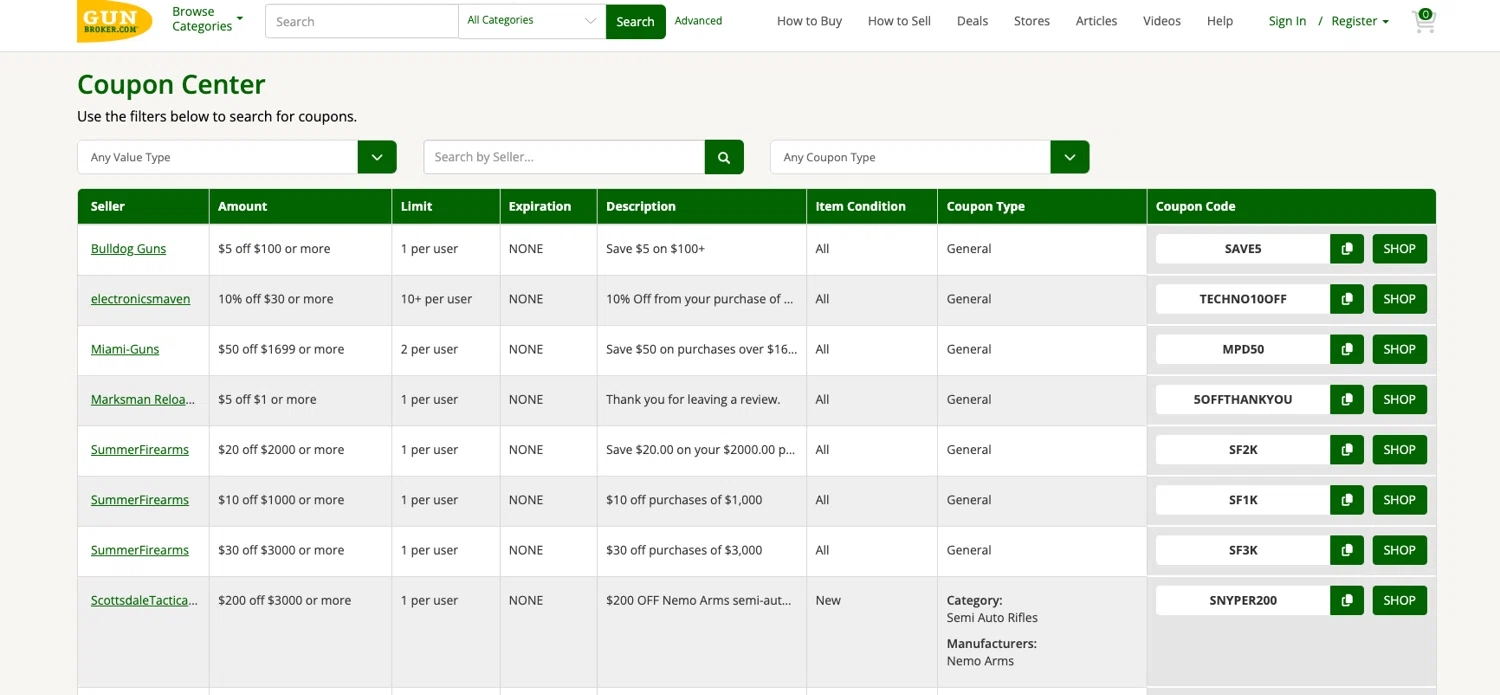The image size is (1500, 695).
Task: Focus the Search by Seller field
Action: pos(564,157)
